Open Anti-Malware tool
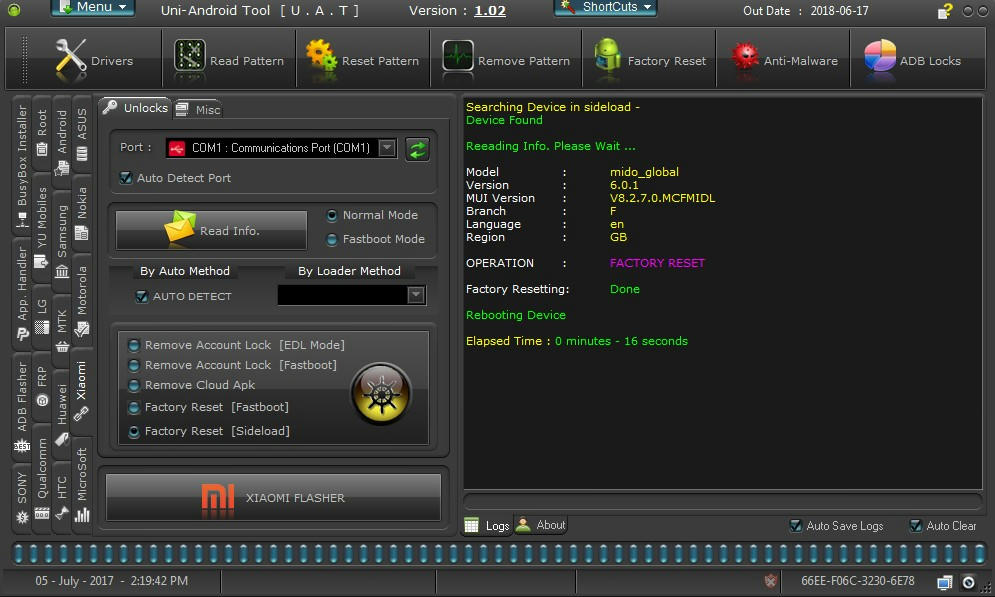The height and width of the screenshot is (597, 995). click(784, 60)
